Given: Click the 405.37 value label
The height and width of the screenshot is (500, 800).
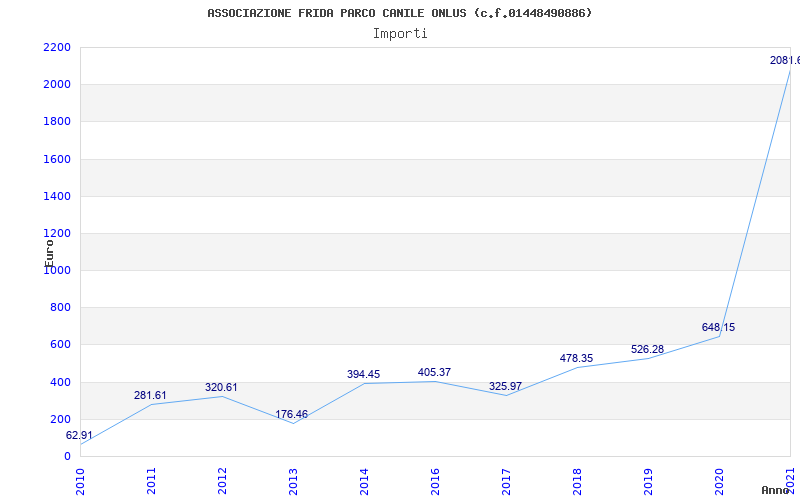Looking at the screenshot, I should coord(434,372).
